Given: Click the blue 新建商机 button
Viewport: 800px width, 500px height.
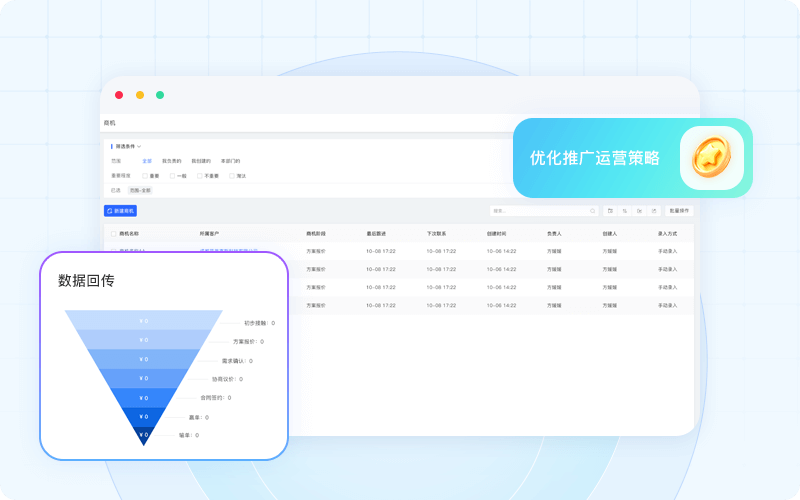Looking at the screenshot, I should pyautogui.click(x=120, y=211).
